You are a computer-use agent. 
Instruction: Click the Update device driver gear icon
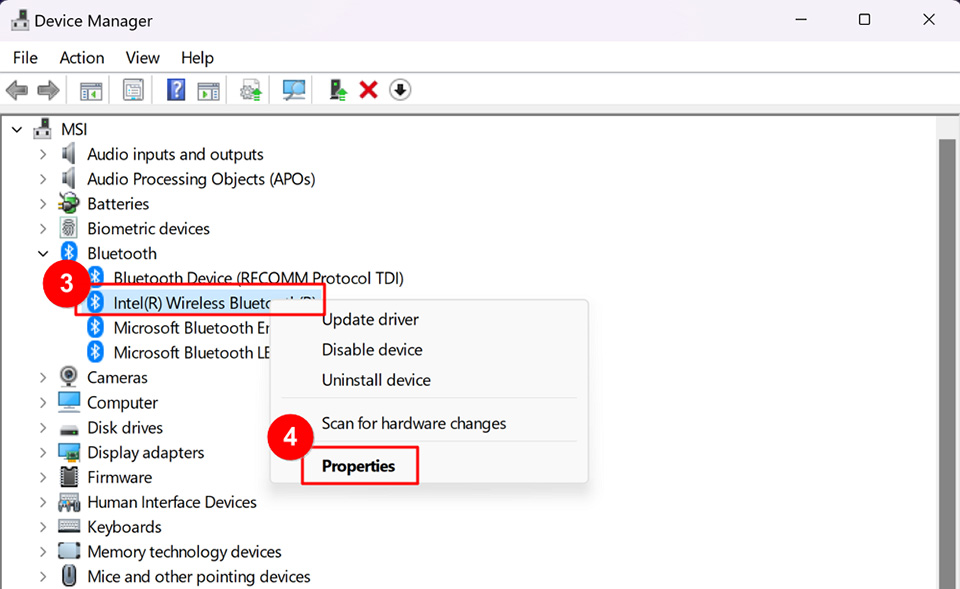(x=250, y=91)
